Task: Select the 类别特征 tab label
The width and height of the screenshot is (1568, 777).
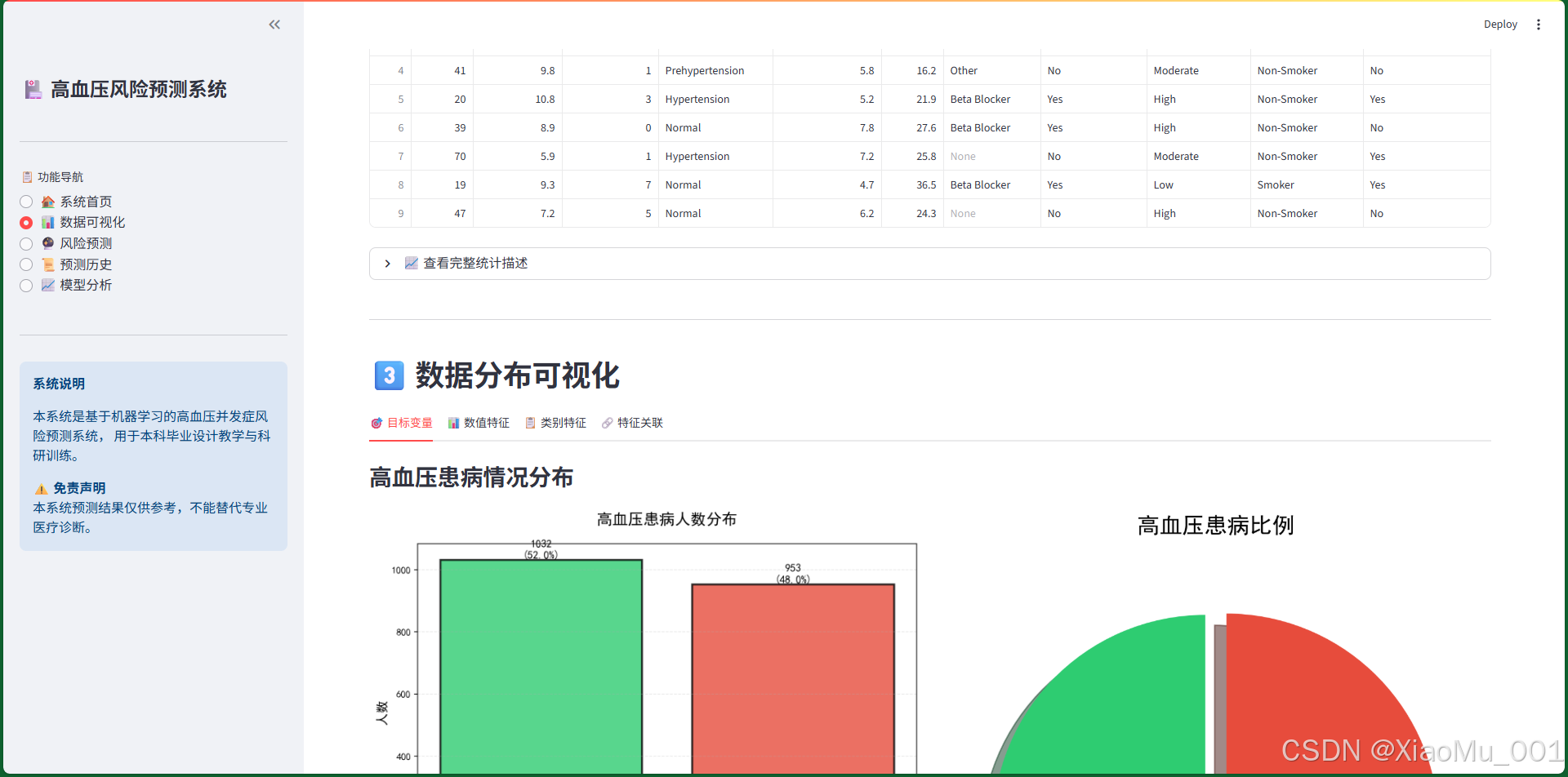Action: [556, 423]
